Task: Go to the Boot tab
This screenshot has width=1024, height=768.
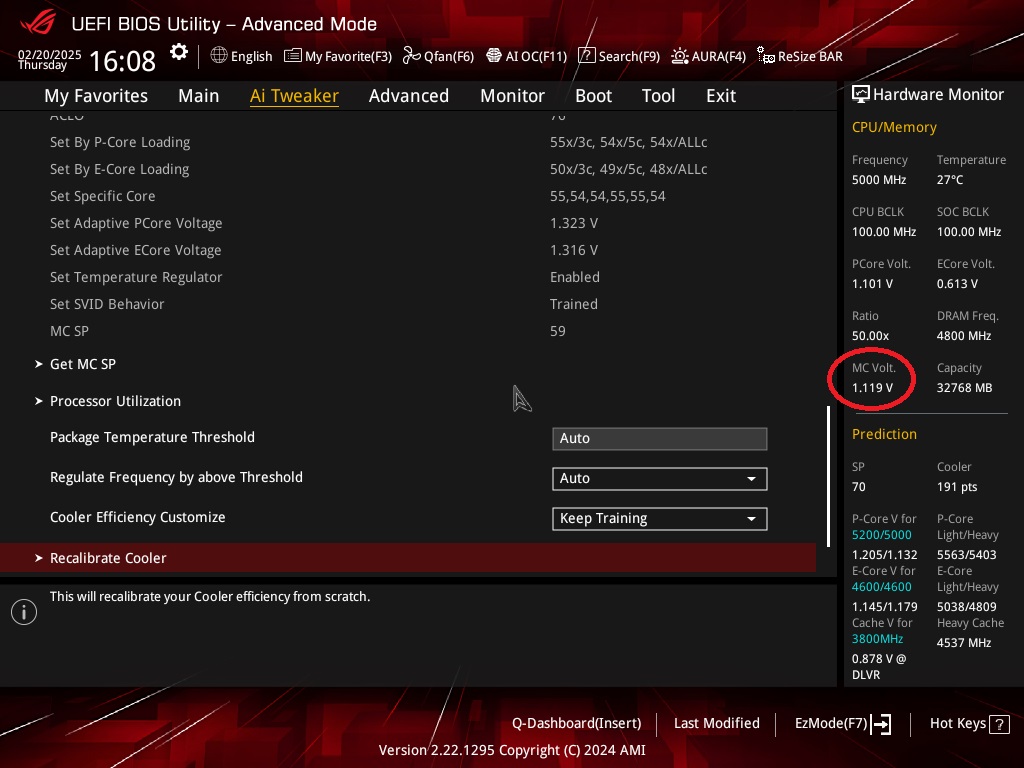Action: coord(593,95)
